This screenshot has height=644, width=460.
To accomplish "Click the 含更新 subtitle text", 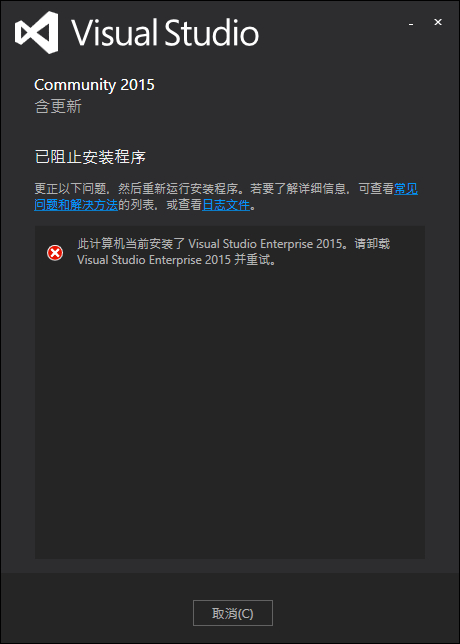I will tap(58, 107).
